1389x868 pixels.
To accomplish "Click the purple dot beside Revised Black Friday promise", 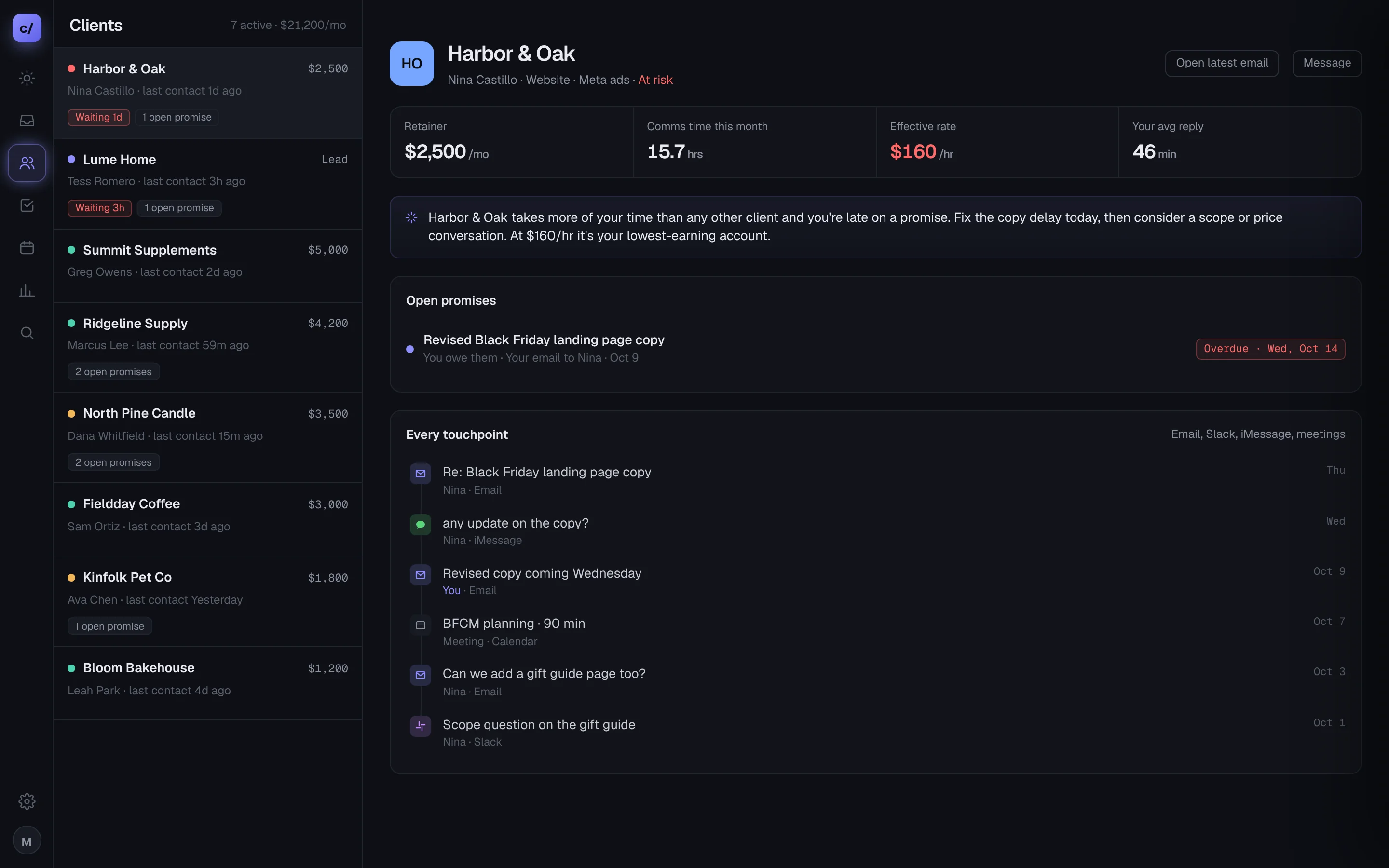I will click(x=410, y=349).
